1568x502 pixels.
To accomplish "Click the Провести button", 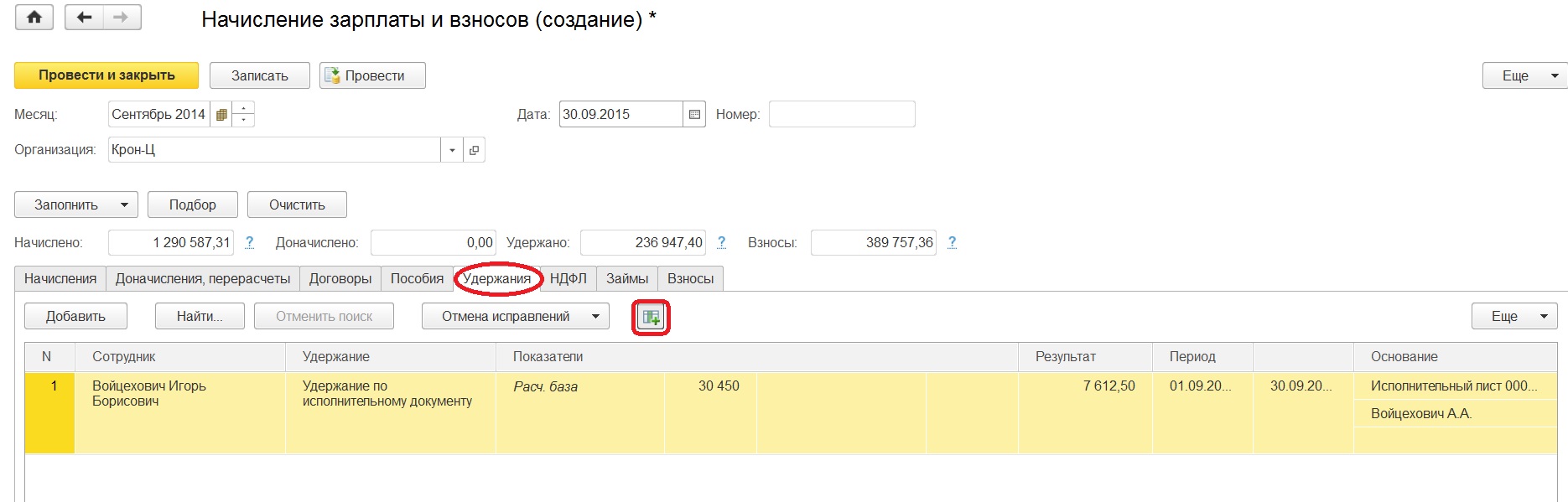I will [372, 75].
